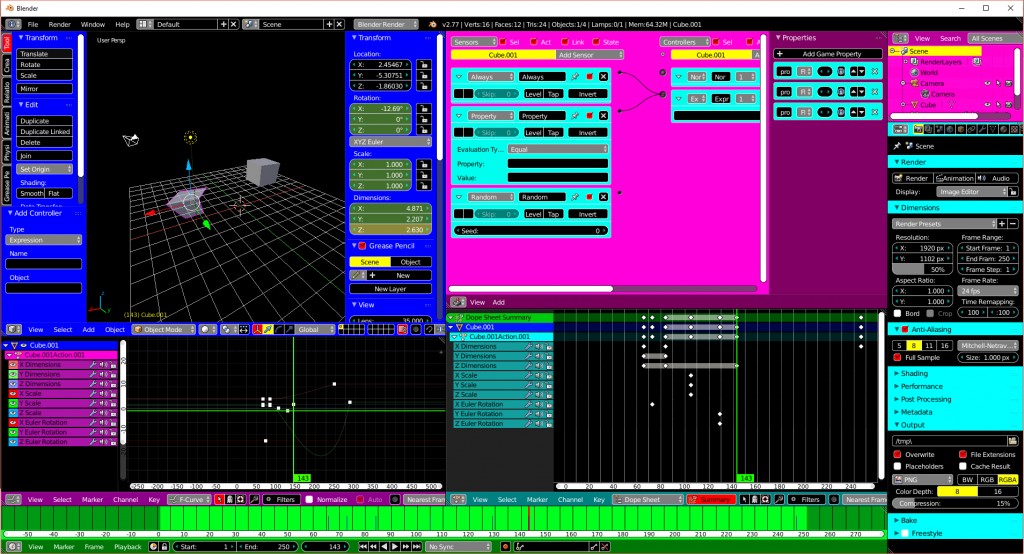Toggle the Sensors Link checkbox
Image resolution: width=1024 pixels, height=554 pixels.
click(565, 42)
